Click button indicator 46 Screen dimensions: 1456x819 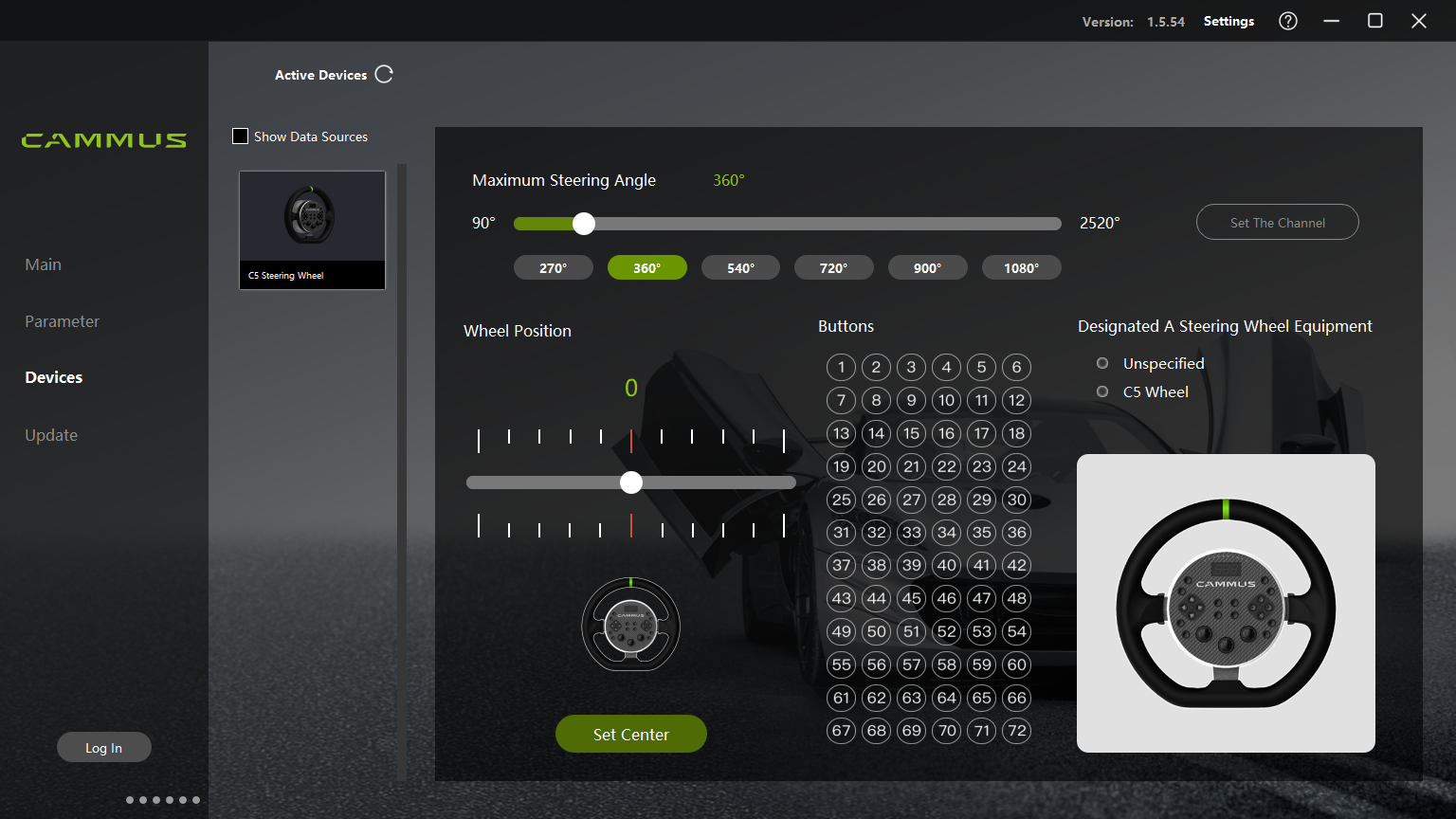click(x=946, y=598)
